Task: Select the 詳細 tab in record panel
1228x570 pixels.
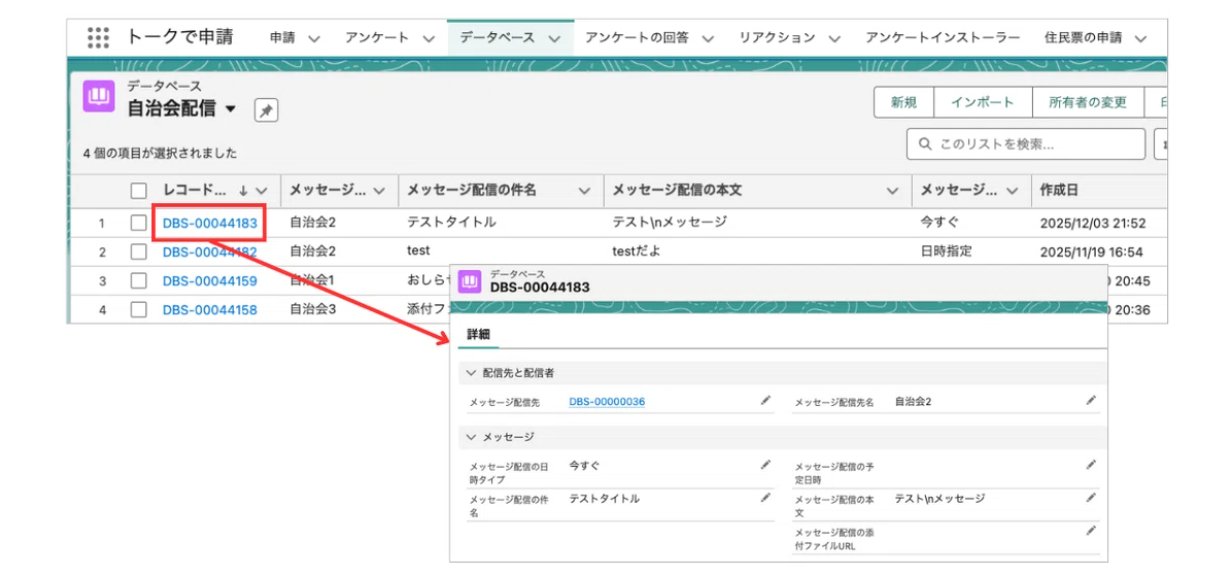Action: 478,335
